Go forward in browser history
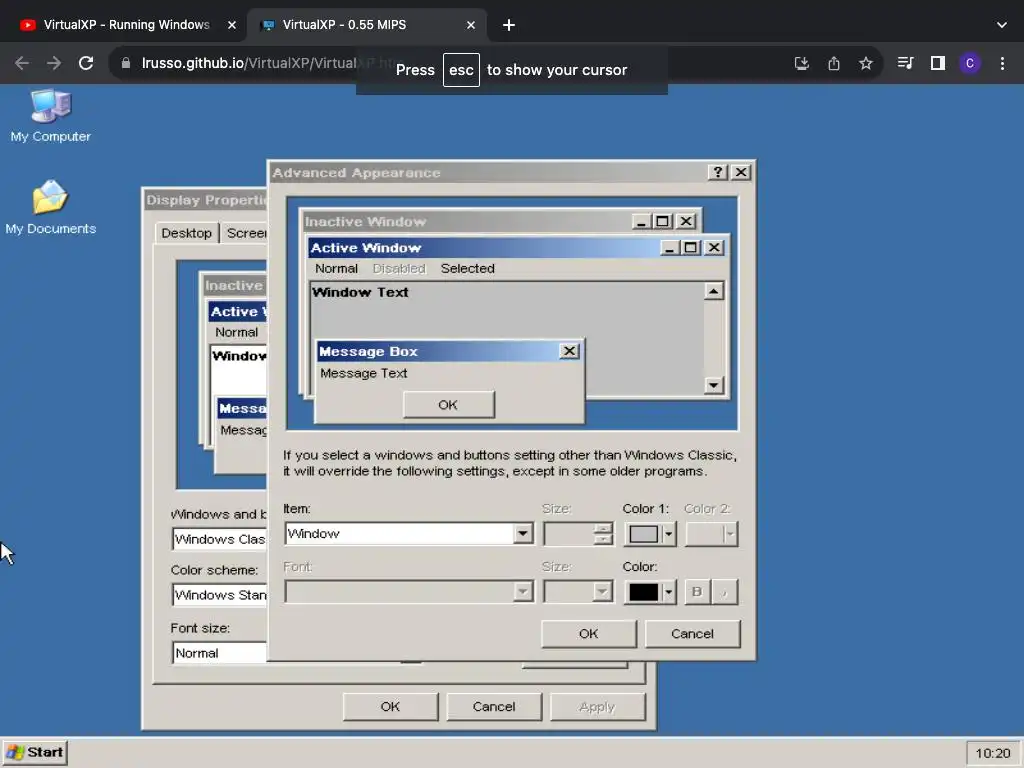This screenshot has height=768, width=1024. point(54,63)
